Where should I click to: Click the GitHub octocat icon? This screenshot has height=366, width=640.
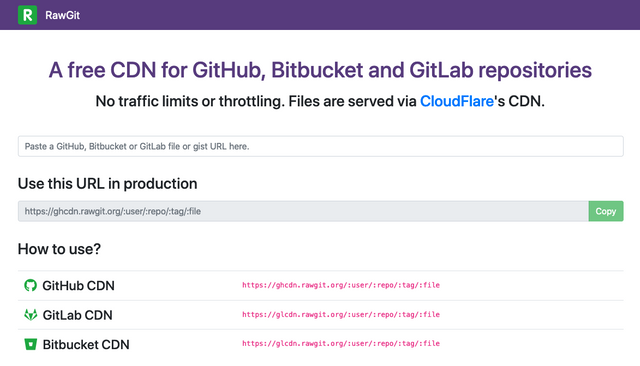click(30, 285)
